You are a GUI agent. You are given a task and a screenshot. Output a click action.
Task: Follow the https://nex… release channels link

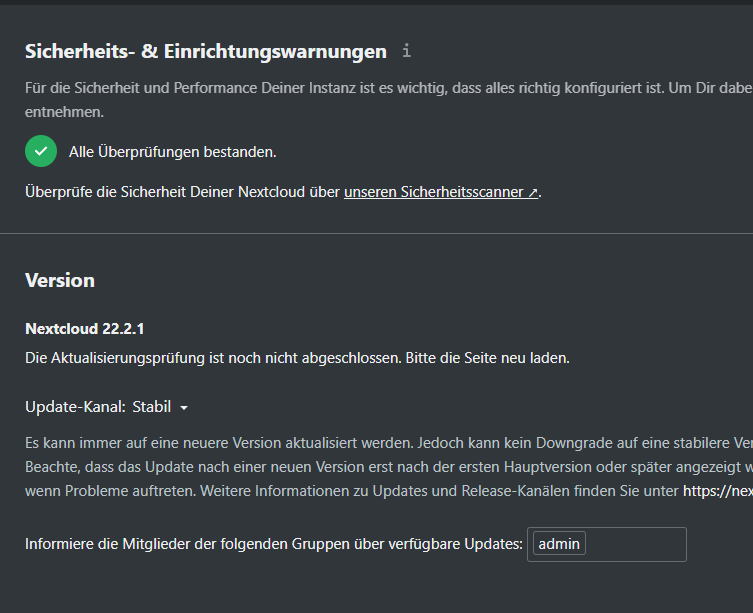717,490
